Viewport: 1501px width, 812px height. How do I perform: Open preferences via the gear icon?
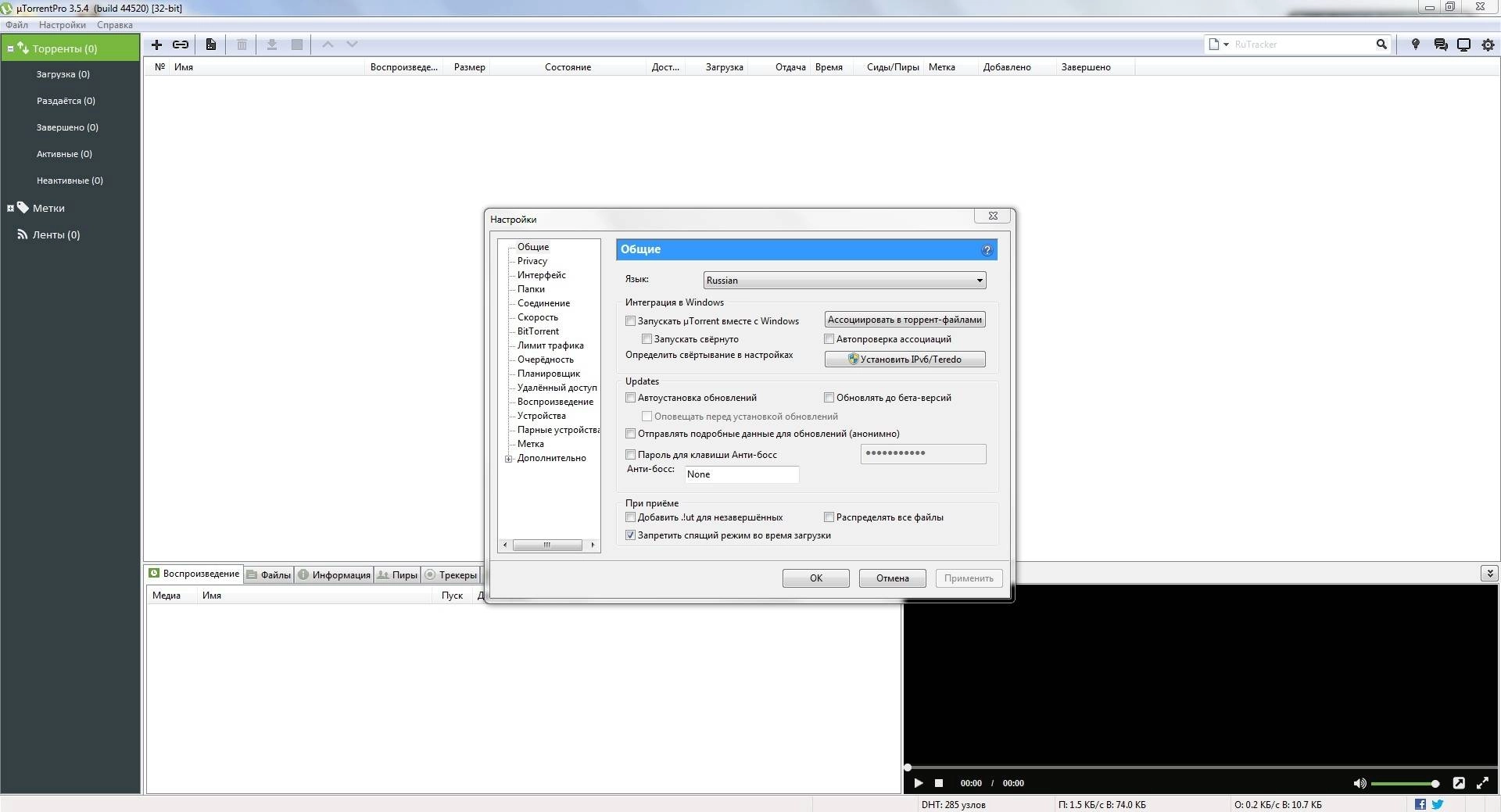pyautogui.click(x=1488, y=45)
